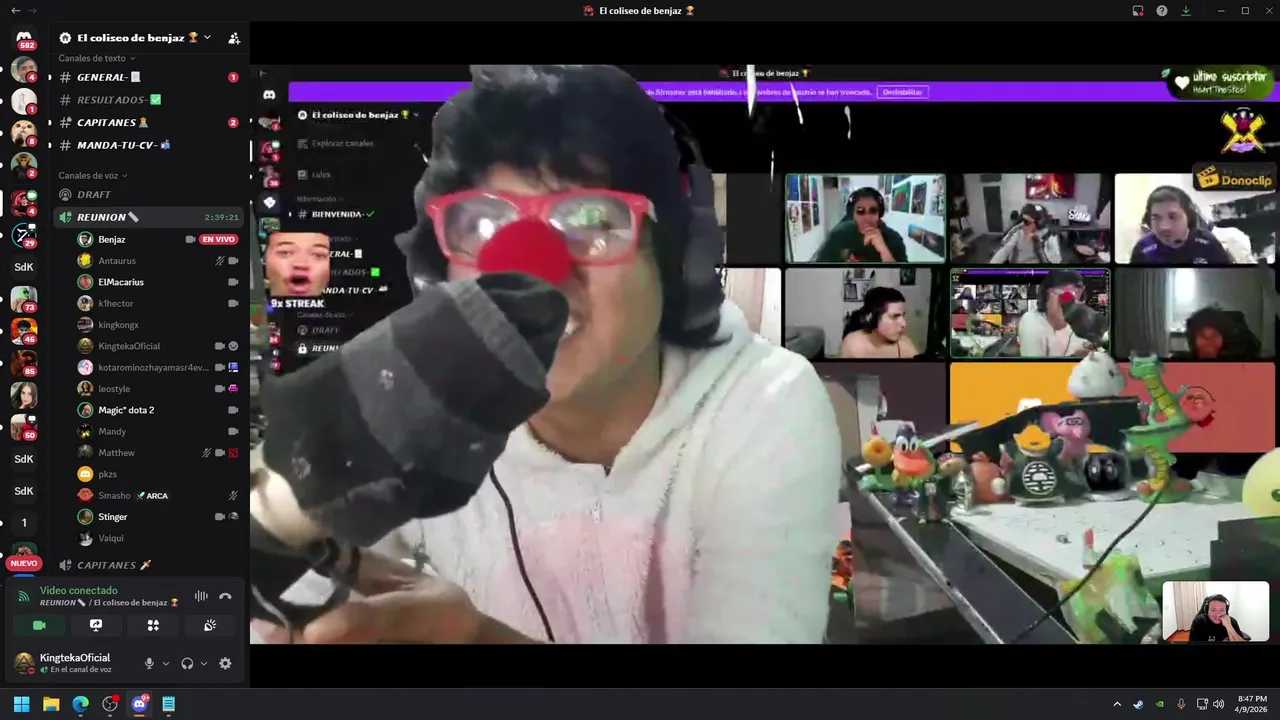Select user Matthew in voice list
Viewport: 1280px width, 720px height.
click(x=157, y=453)
